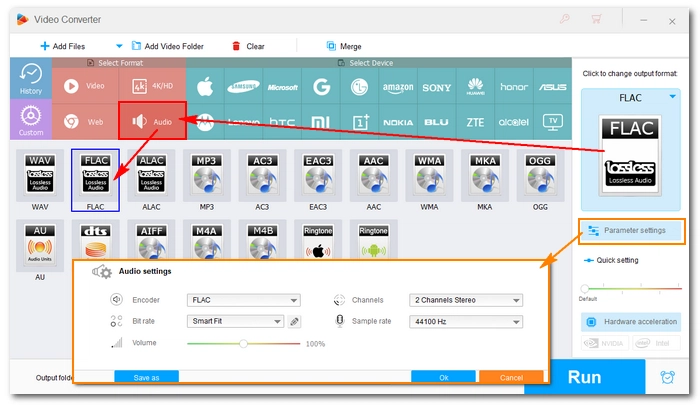Select the Apple Ringtone format
Viewport: 700px width, 405px height.
(318, 240)
